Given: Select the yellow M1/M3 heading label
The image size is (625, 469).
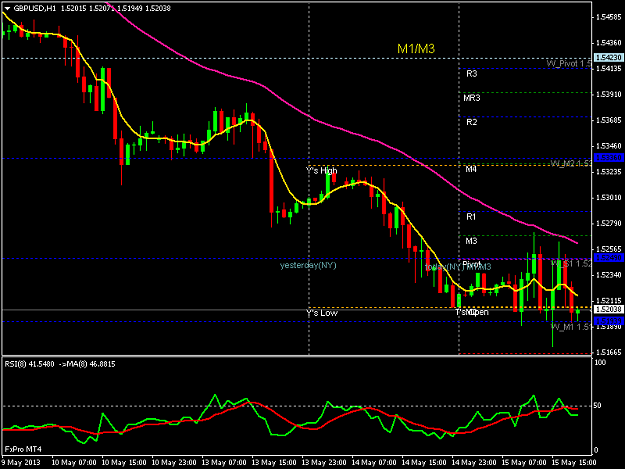Looking at the screenshot, I should (416, 49).
